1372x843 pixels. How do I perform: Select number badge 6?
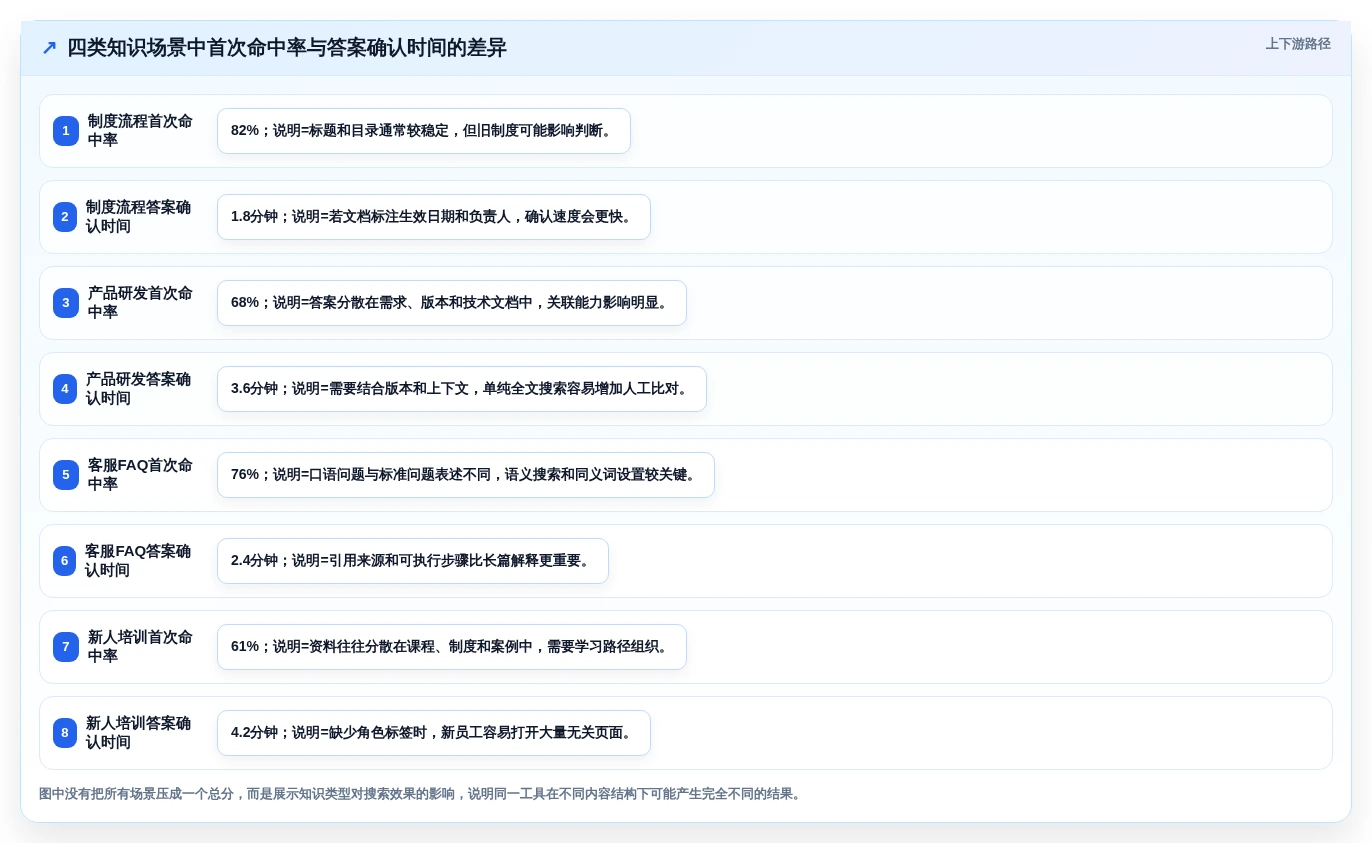[x=65, y=561]
